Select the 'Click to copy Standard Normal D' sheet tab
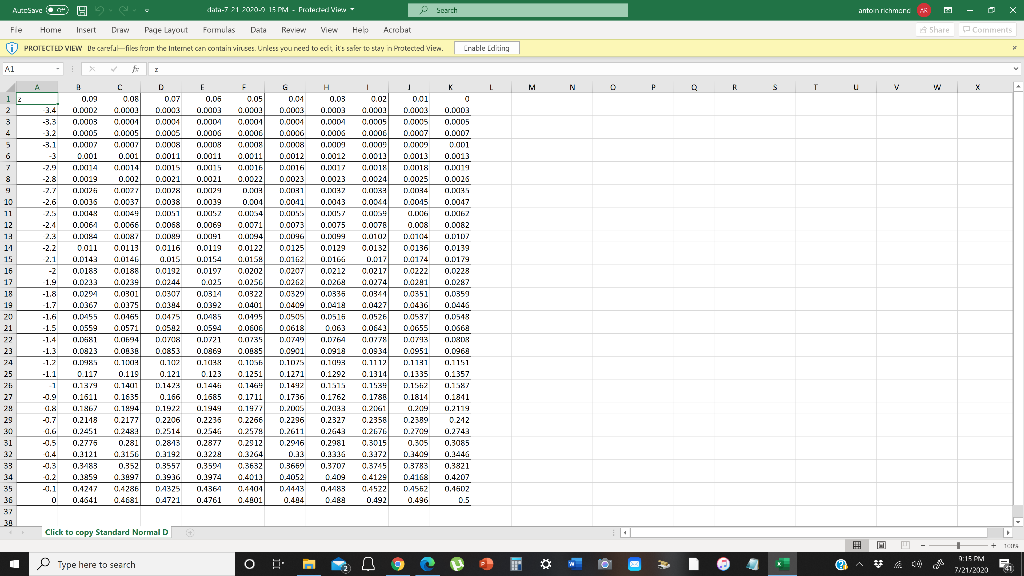 click(x=105, y=532)
